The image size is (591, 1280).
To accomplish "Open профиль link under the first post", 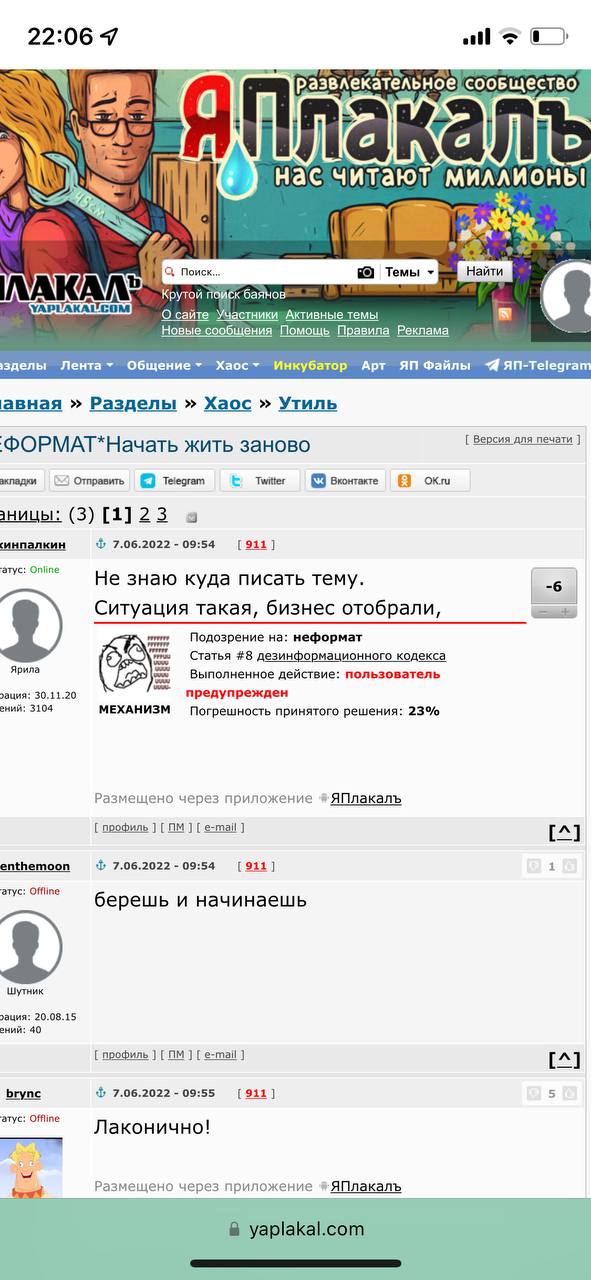I will click(125, 827).
